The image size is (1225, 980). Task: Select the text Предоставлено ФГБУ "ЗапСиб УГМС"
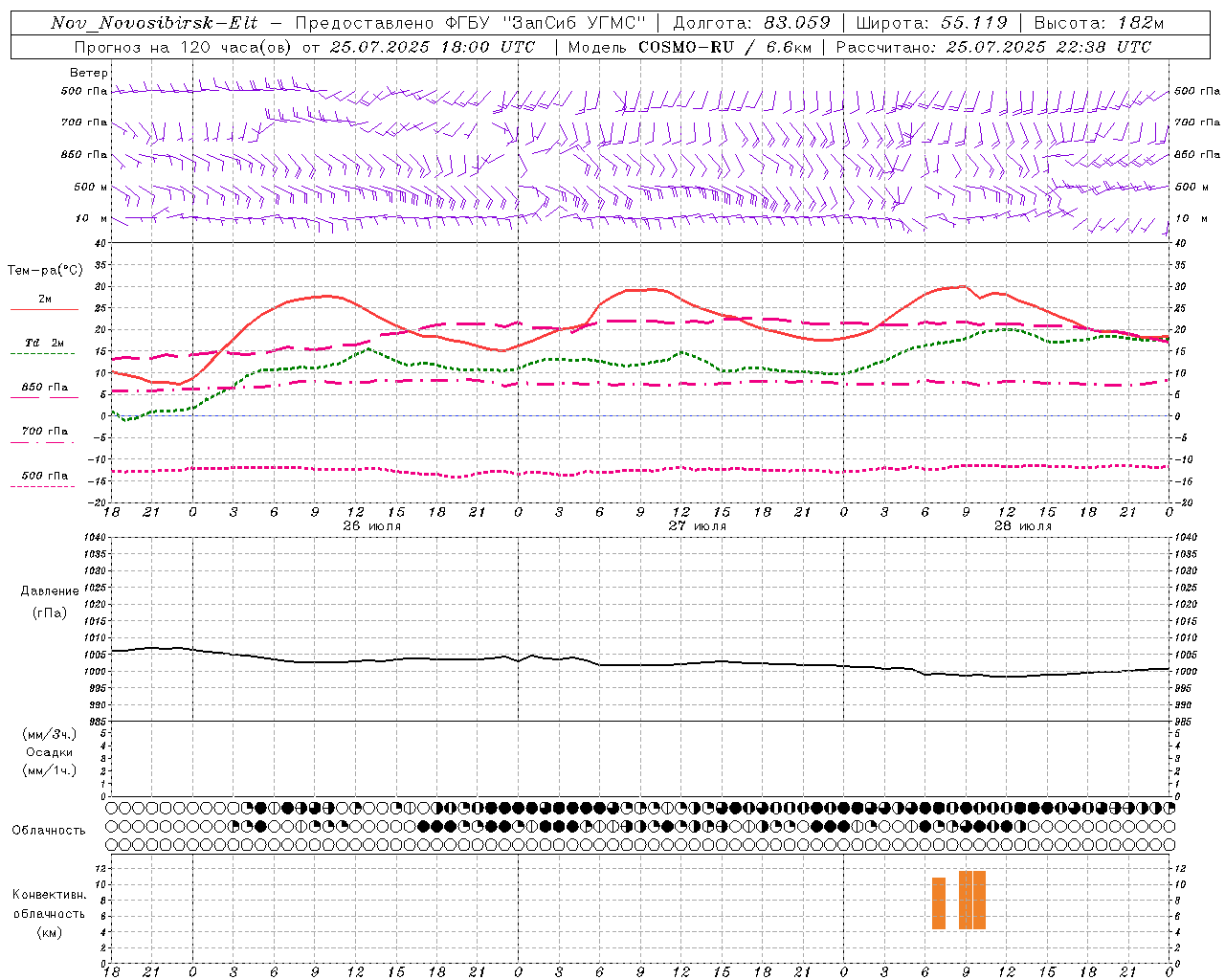coord(471,23)
